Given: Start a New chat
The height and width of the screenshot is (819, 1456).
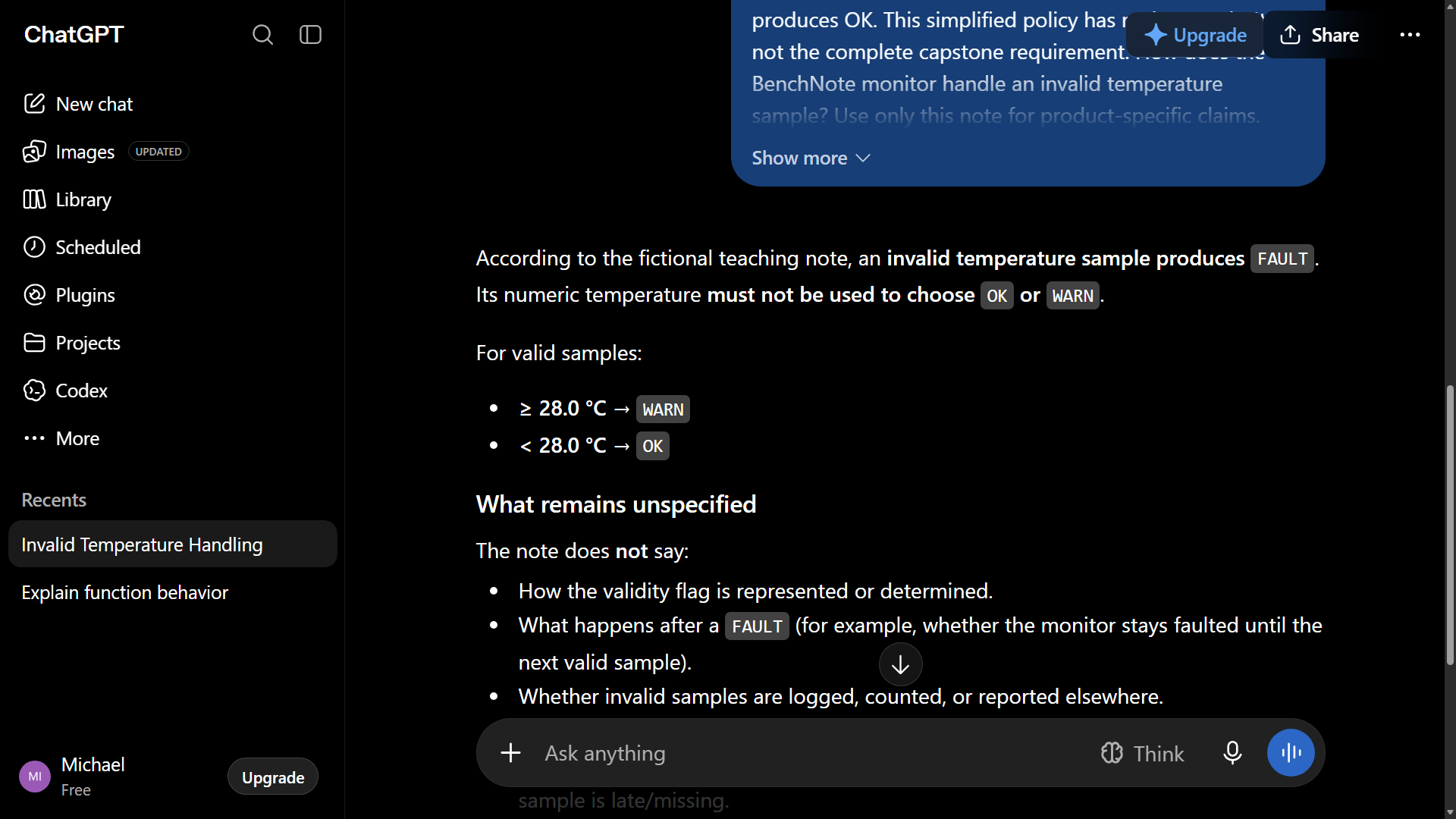Looking at the screenshot, I should 78,104.
